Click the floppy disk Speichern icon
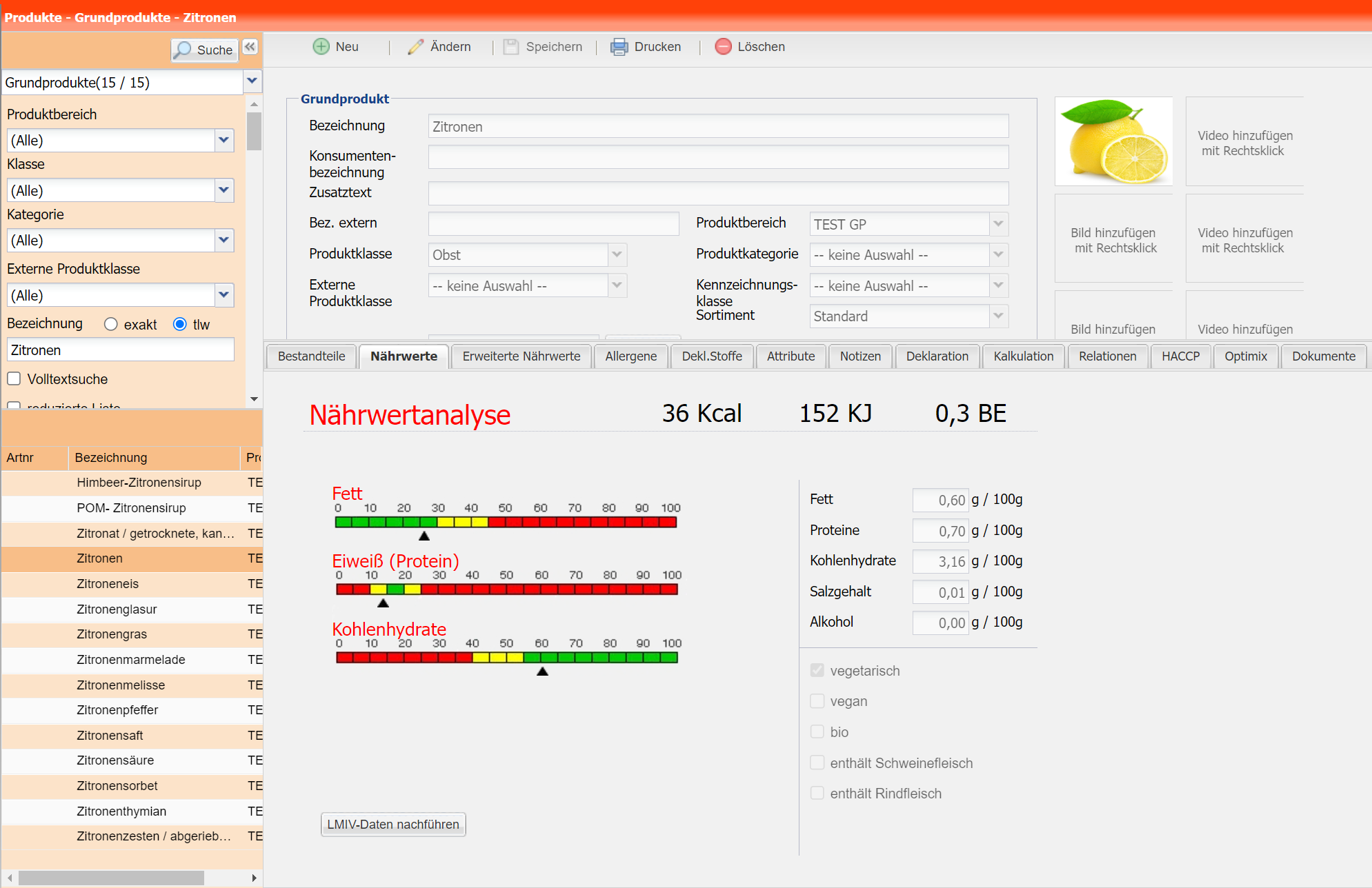 pyautogui.click(x=511, y=47)
